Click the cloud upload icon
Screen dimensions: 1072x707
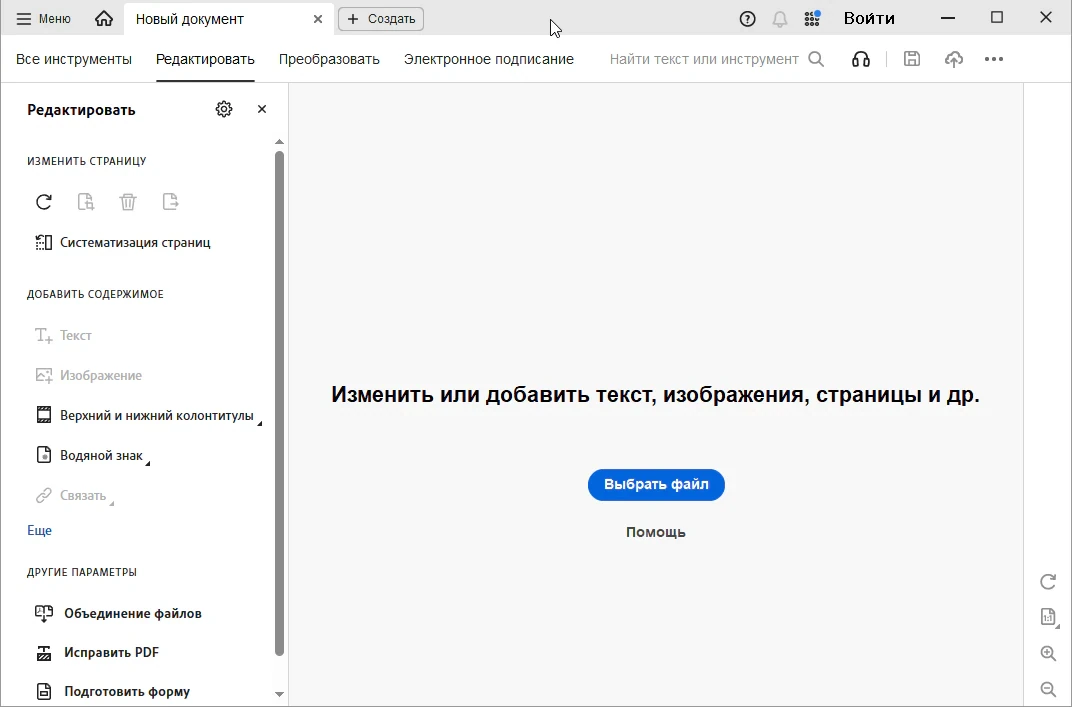954,59
